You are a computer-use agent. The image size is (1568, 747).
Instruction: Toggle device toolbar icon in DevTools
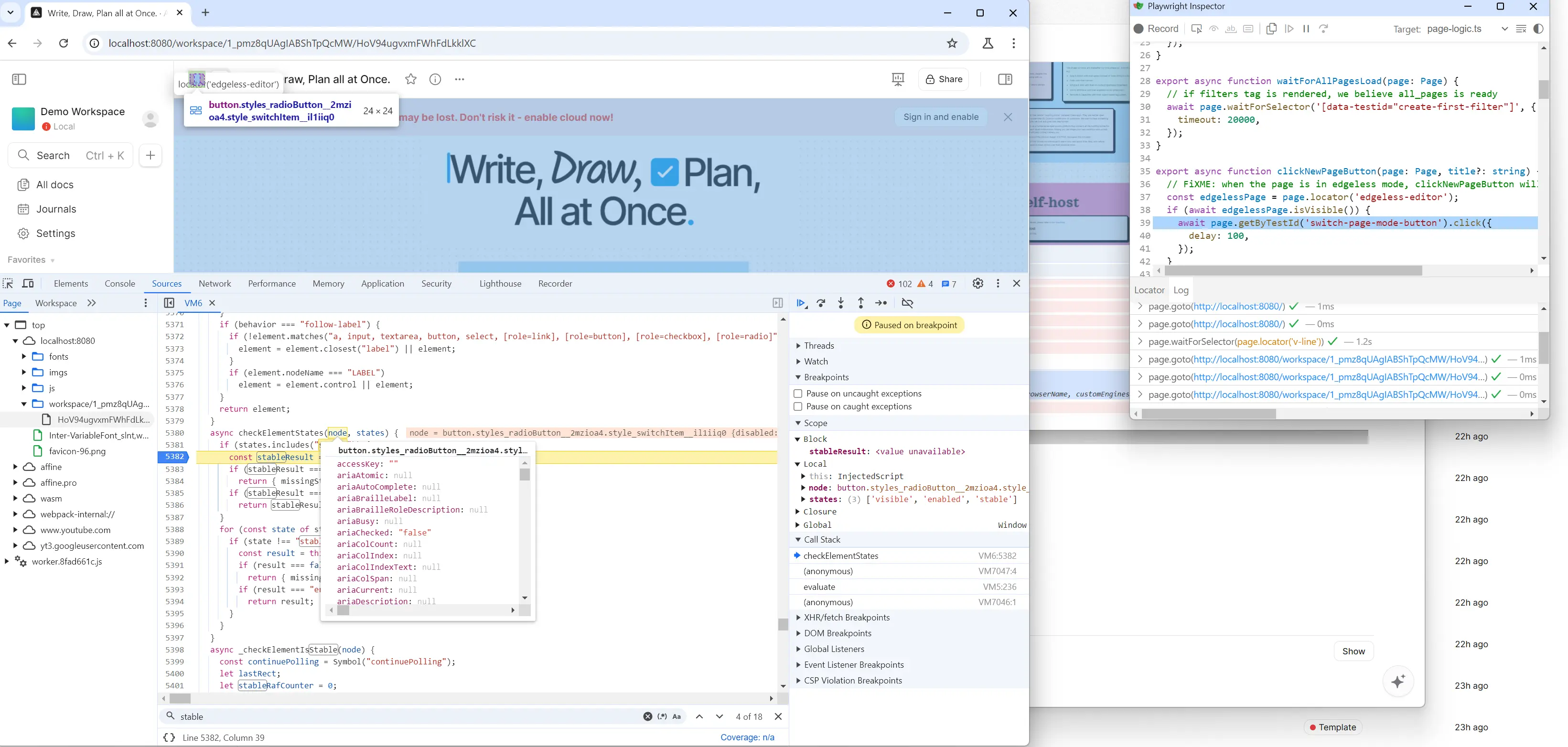pos(28,284)
